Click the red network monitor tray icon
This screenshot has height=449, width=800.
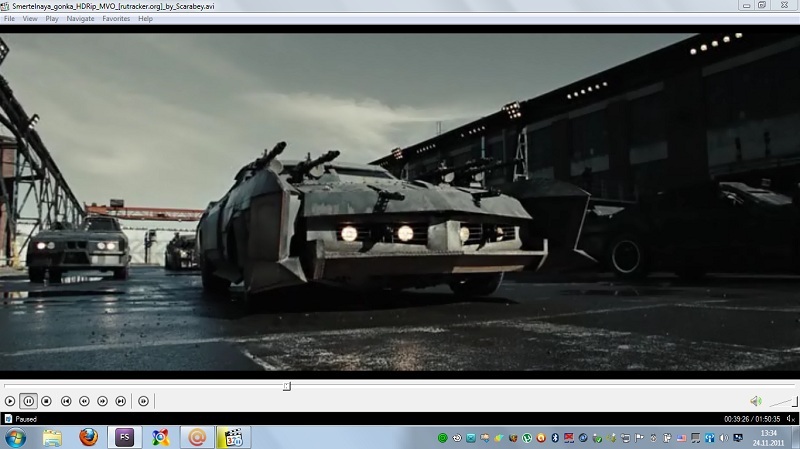point(569,438)
